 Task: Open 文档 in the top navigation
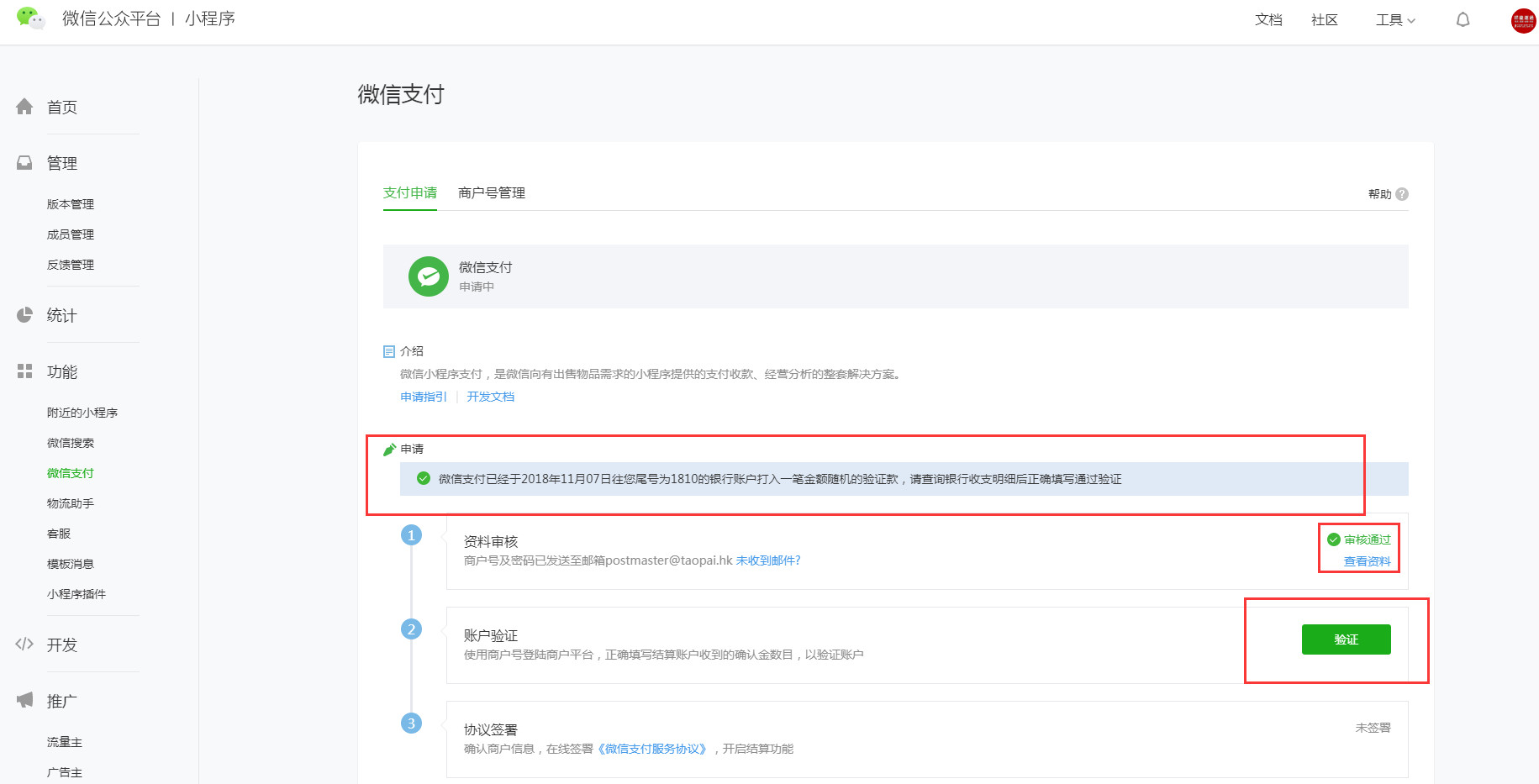1268,20
